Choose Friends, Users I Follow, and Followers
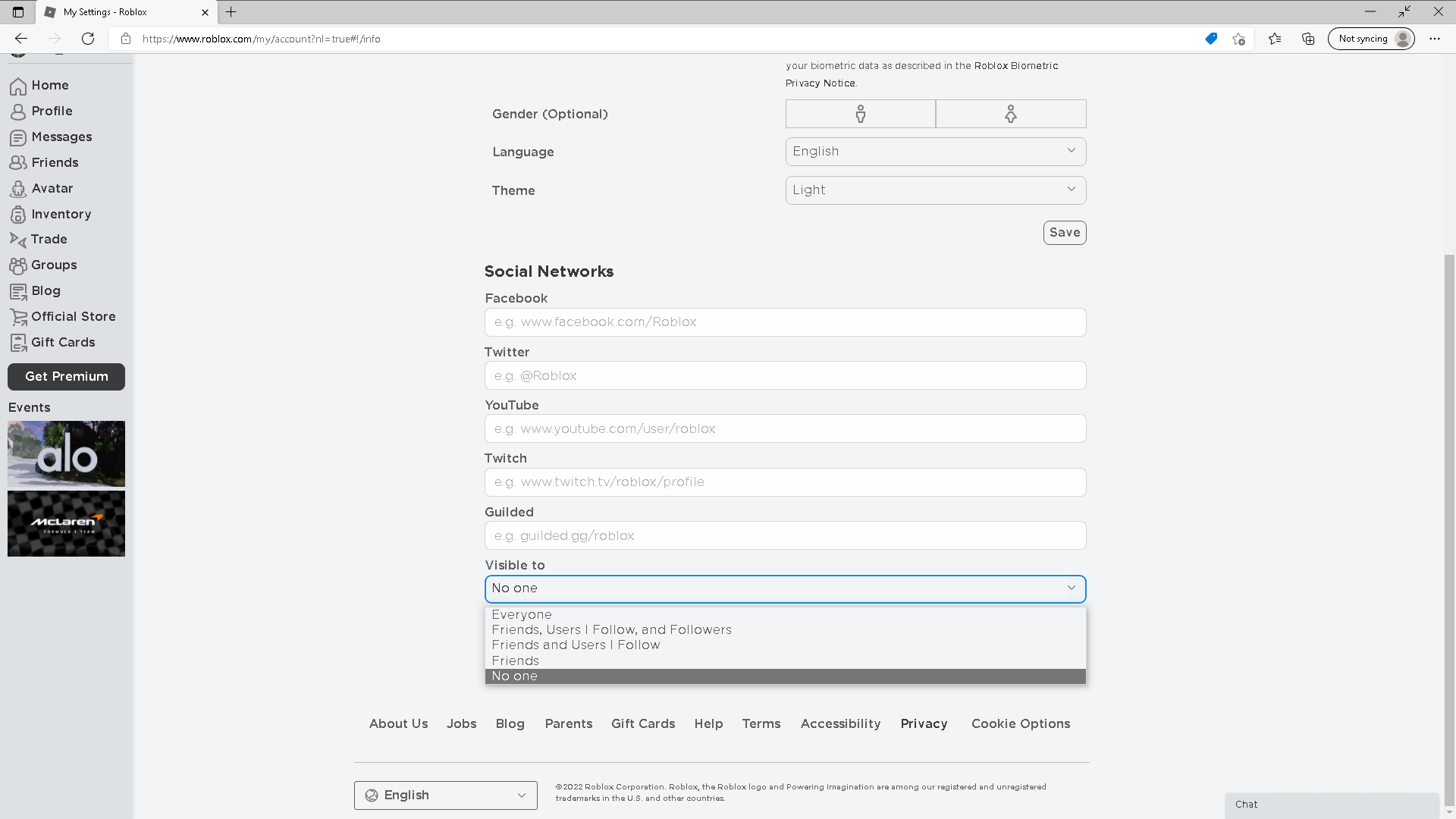 point(785,629)
